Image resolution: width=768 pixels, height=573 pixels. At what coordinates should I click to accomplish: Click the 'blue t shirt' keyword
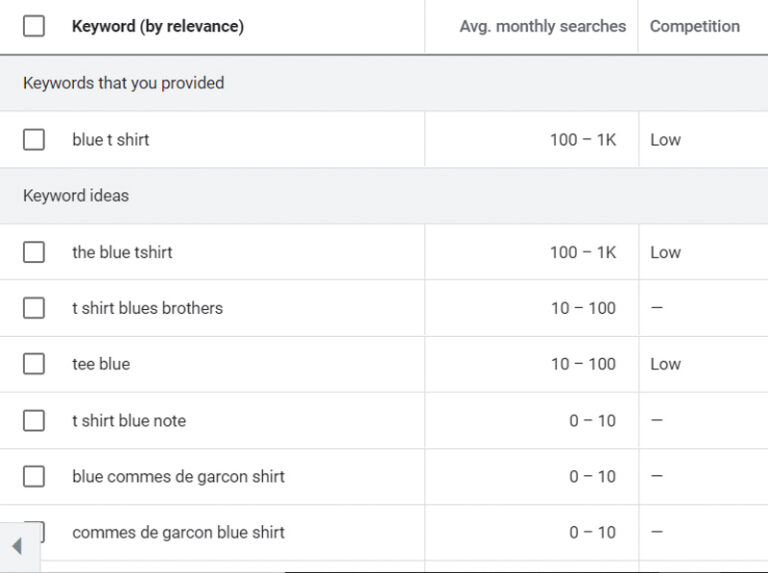[111, 140]
